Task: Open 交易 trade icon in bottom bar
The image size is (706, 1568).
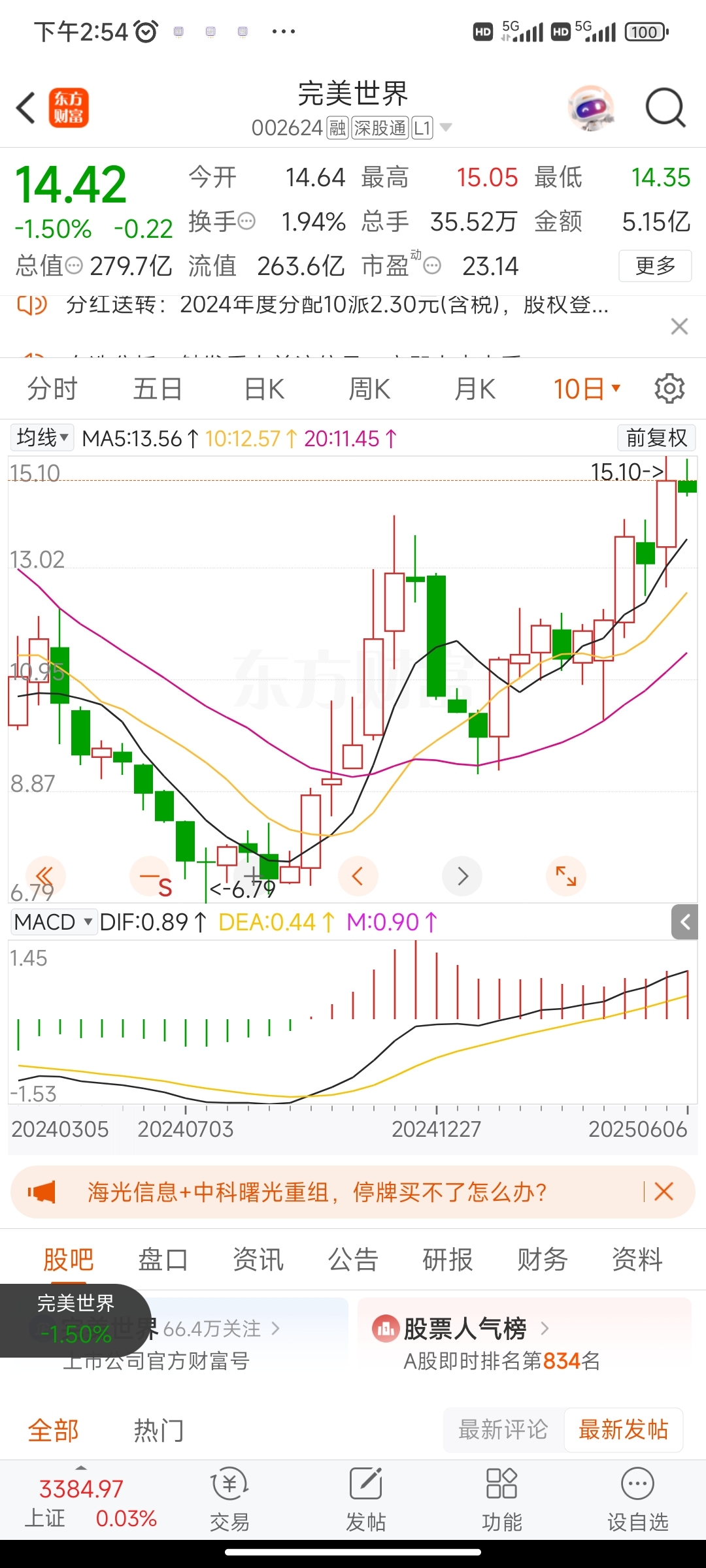Action: click(x=229, y=1499)
